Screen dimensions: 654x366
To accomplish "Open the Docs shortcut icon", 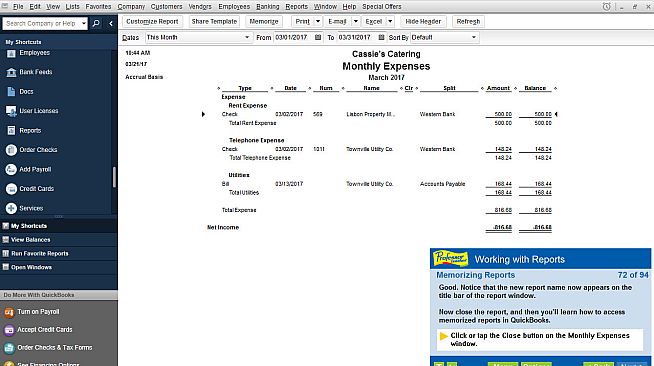I will point(11,92).
